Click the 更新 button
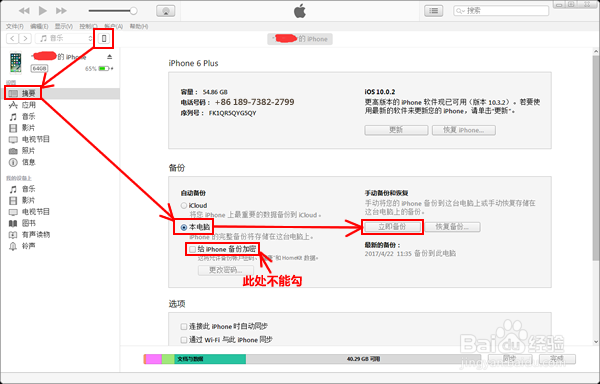The height and width of the screenshot is (384, 600). click(396, 130)
